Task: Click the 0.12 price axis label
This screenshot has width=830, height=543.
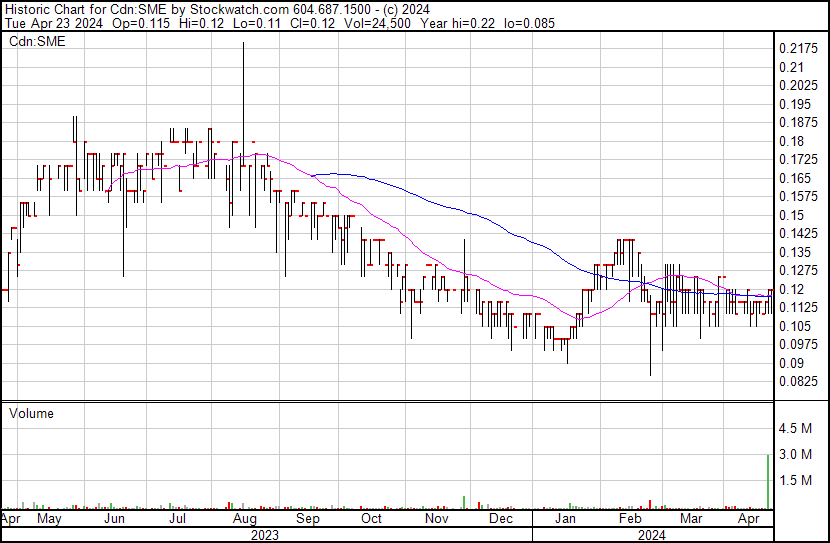Action: point(791,289)
